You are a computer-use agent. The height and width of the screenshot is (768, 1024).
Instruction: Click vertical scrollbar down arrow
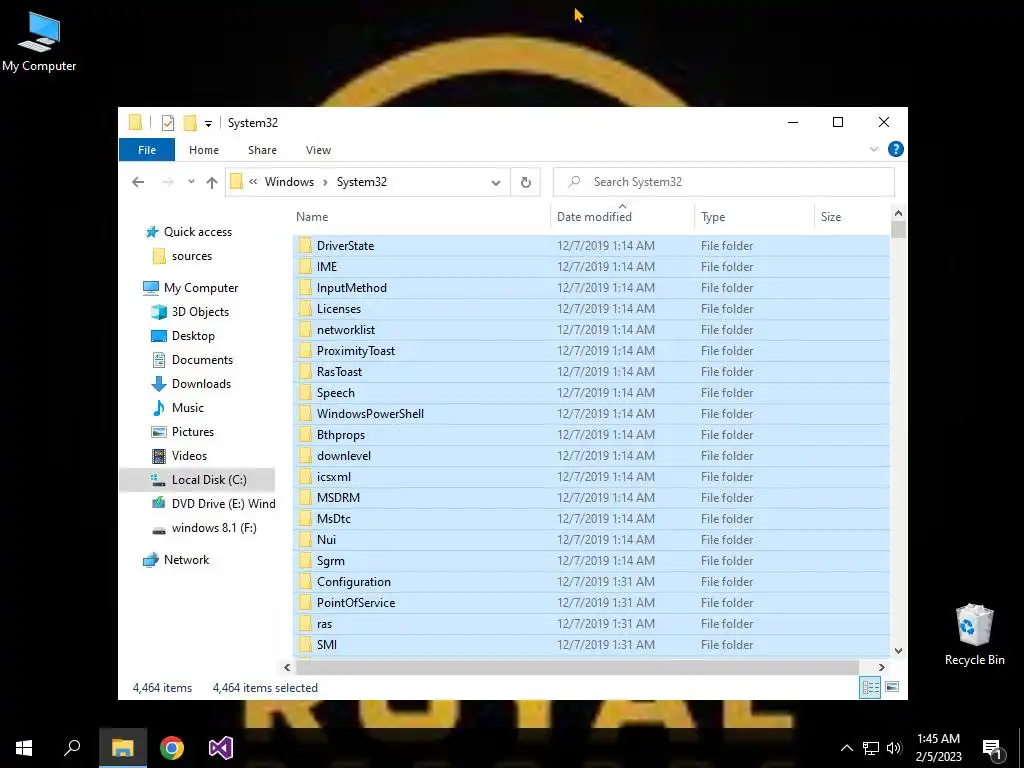(899, 650)
